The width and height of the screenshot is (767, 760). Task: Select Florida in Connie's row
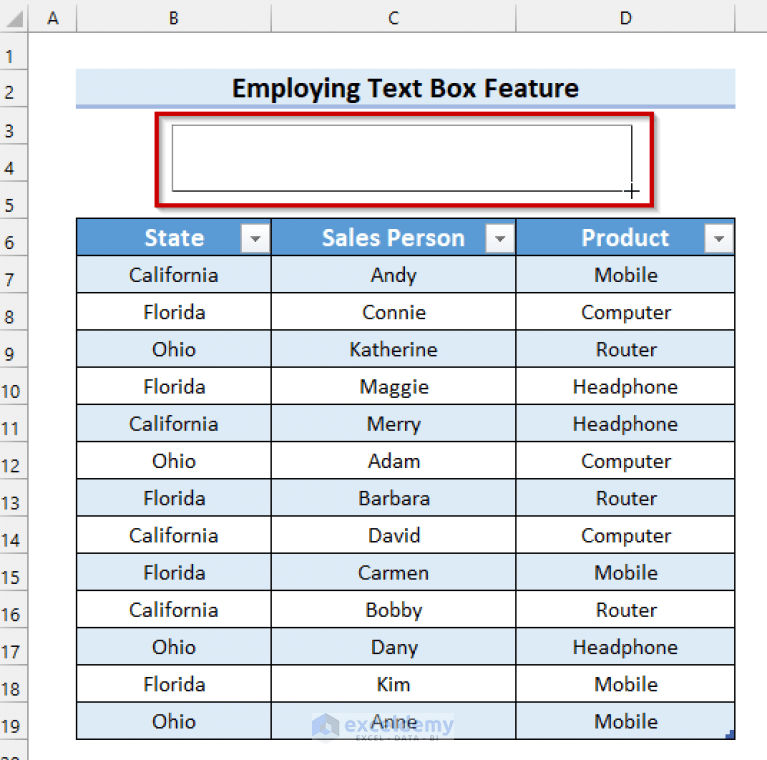(x=174, y=312)
